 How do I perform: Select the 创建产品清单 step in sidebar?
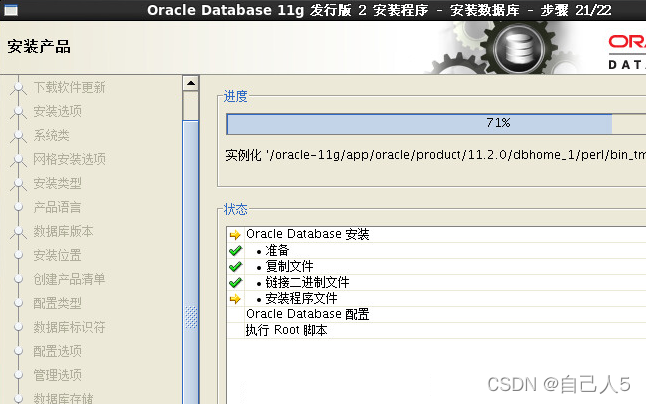click(69, 279)
